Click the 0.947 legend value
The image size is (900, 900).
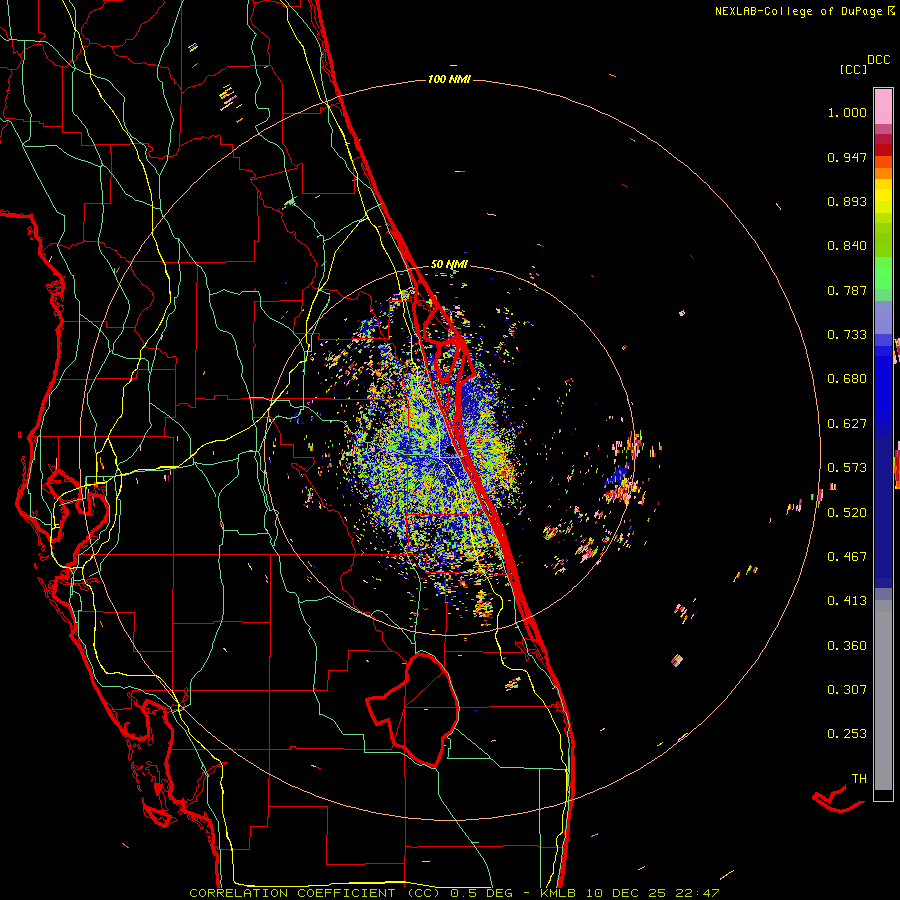coord(847,157)
